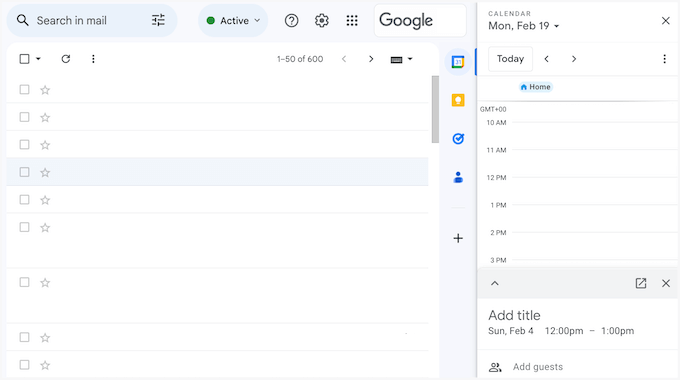Change event date Sun, Feb 4
The height and width of the screenshot is (380, 680).
pos(511,331)
